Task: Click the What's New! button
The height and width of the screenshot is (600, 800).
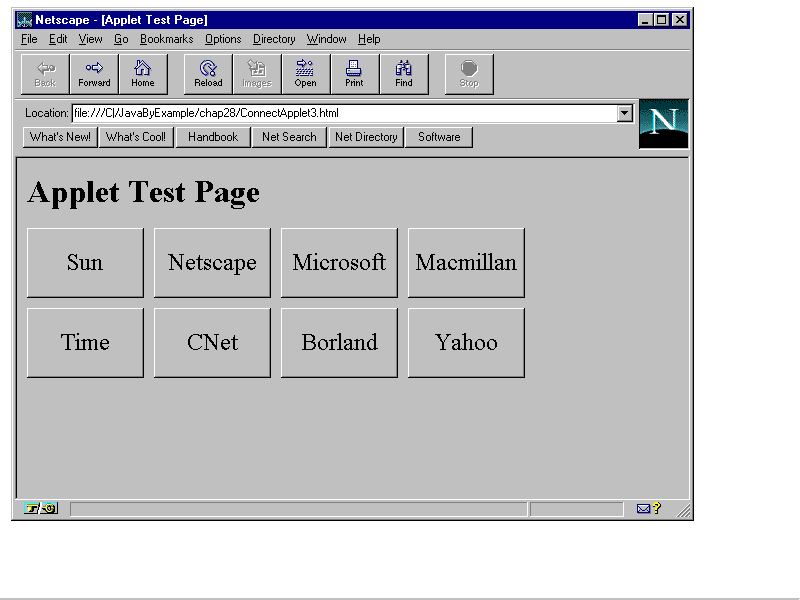Action: click(60, 137)
